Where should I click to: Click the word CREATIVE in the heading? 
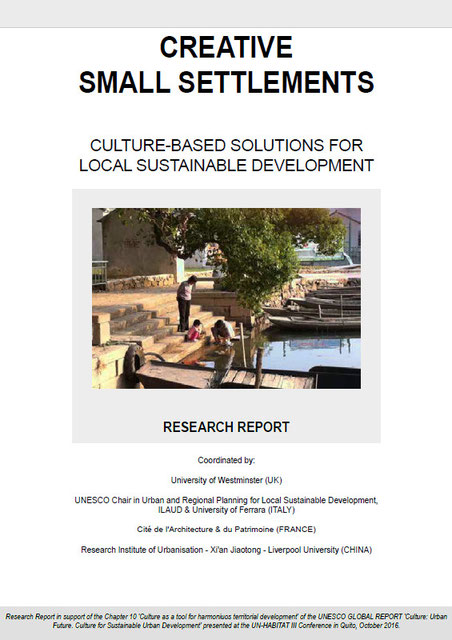pos(226,47)
